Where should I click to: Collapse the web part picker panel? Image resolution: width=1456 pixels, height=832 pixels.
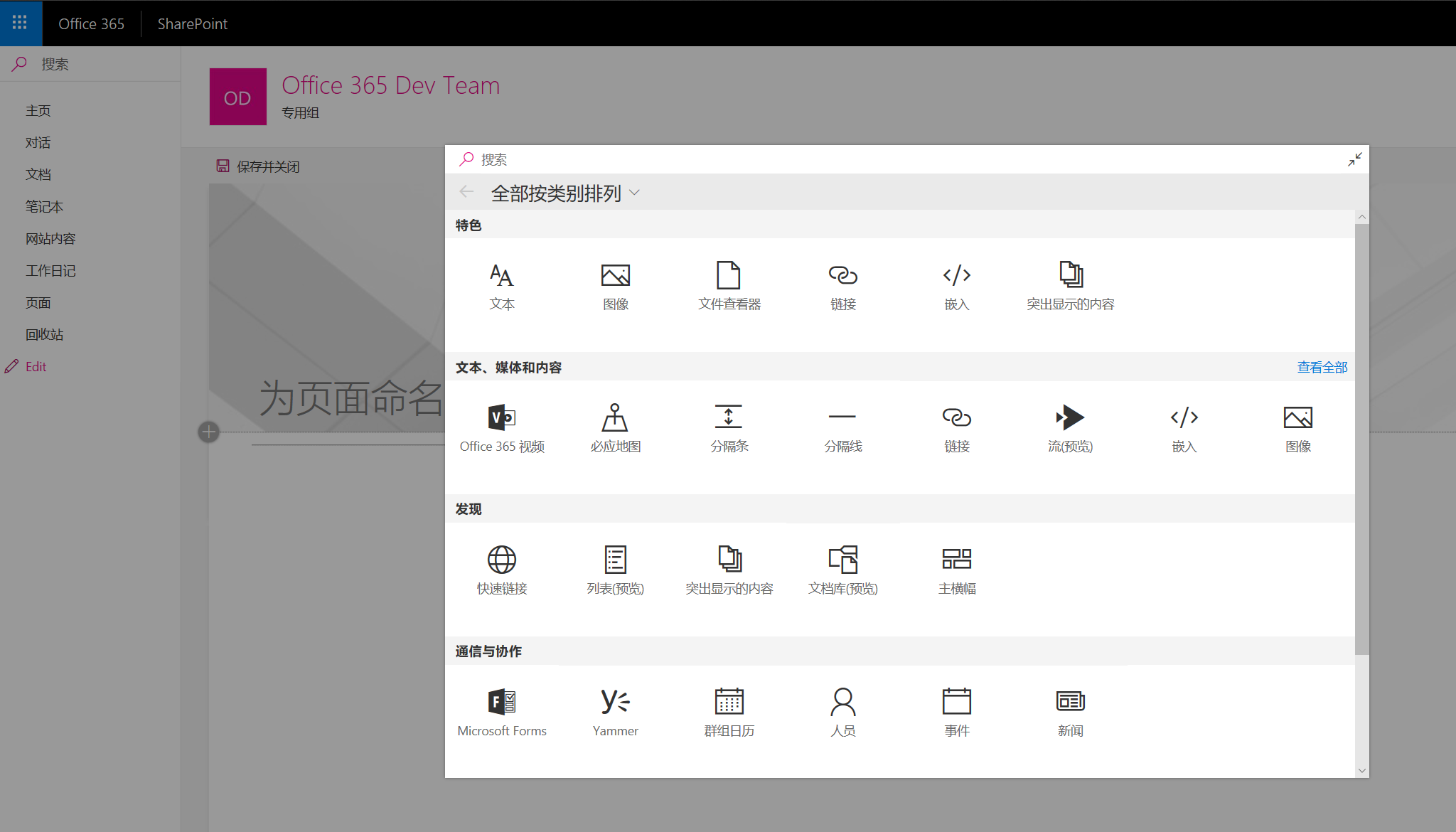1354,159
